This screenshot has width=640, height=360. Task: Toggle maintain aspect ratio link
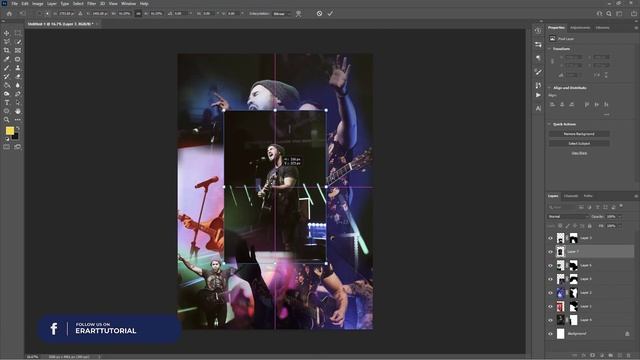click(x=138, y=13)
